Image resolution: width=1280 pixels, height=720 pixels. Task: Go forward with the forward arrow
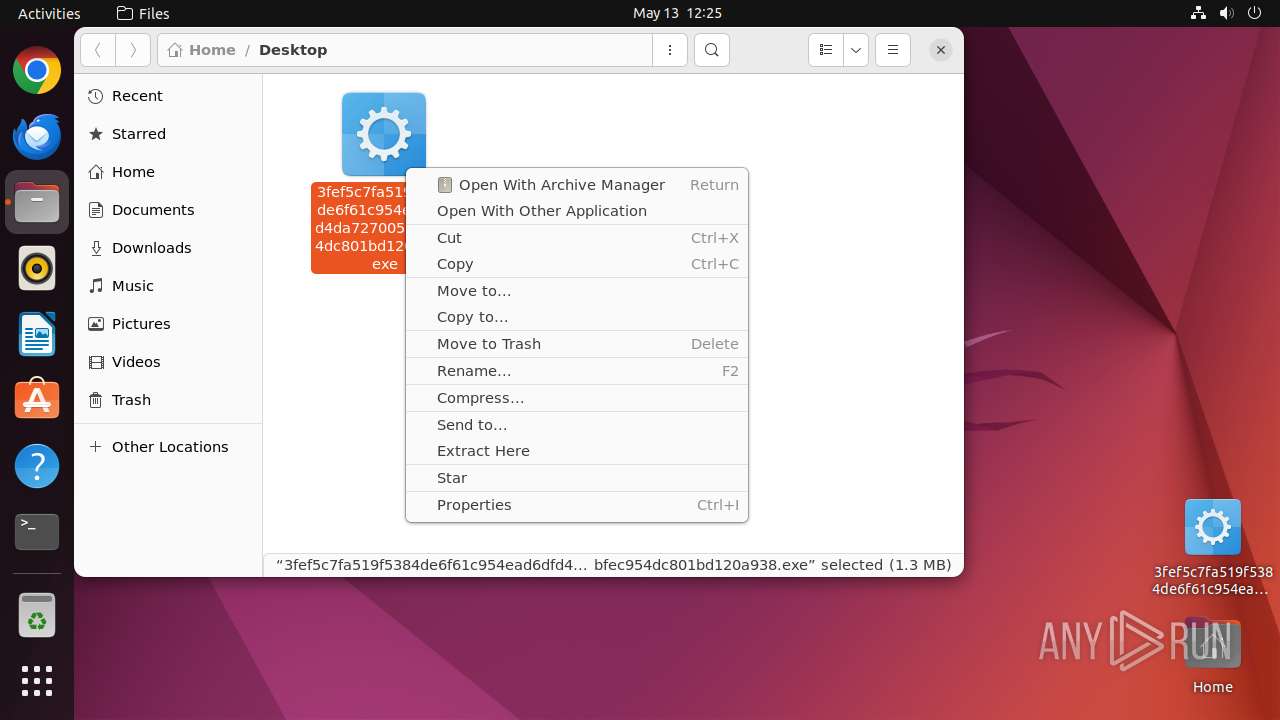click(133, 50)
